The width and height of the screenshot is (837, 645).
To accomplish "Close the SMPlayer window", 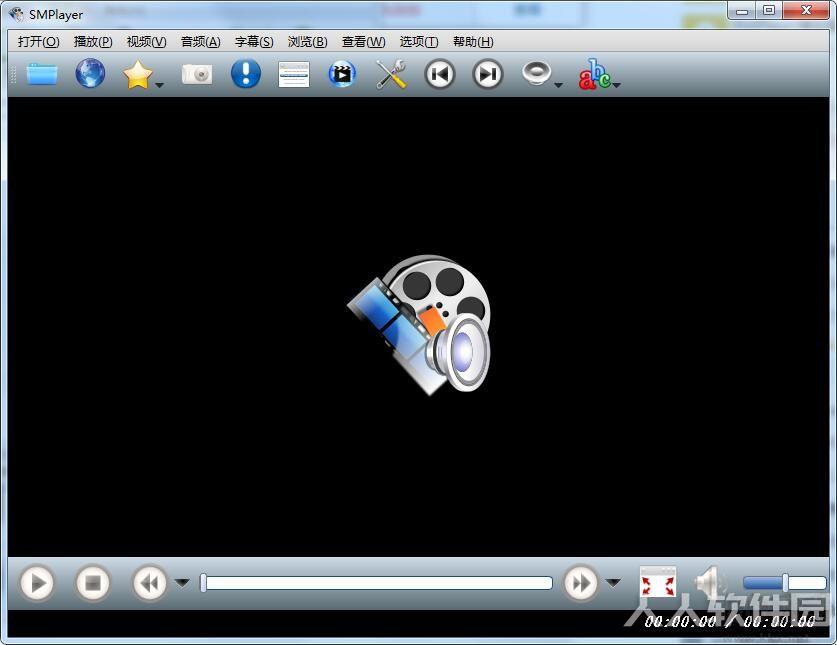I will pos(807,11).
